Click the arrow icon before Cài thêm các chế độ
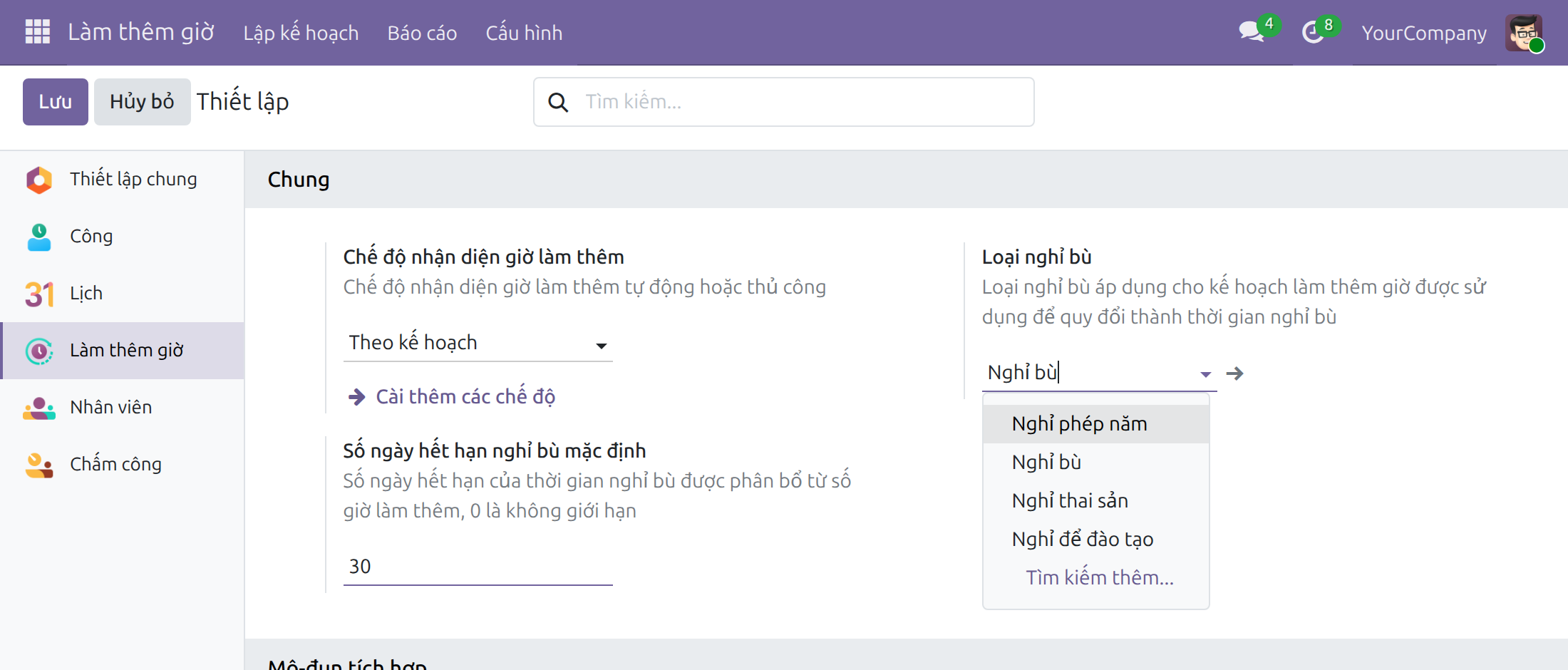Screen dimensions: 1568x670 356,397
